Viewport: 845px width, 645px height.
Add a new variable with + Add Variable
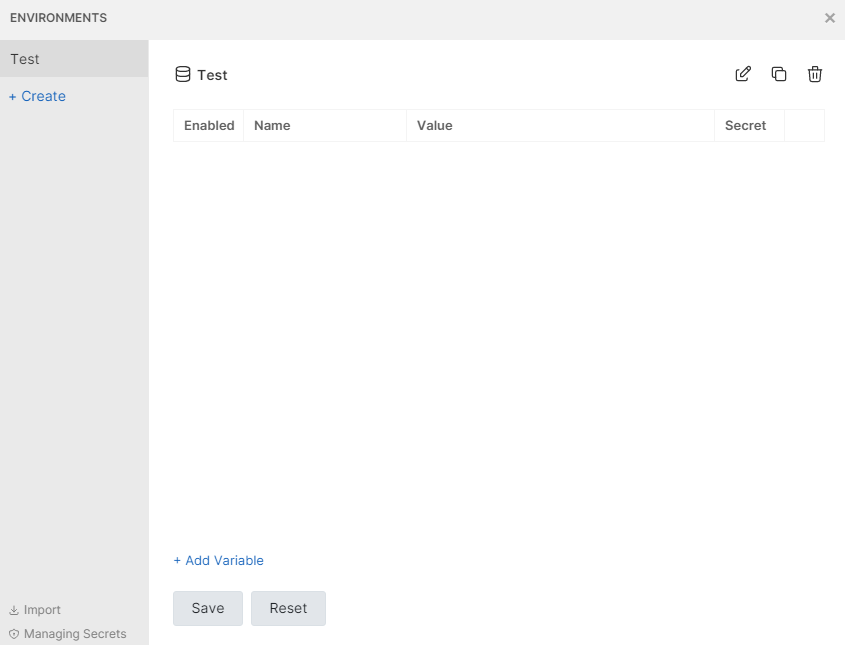pos(219,561)
